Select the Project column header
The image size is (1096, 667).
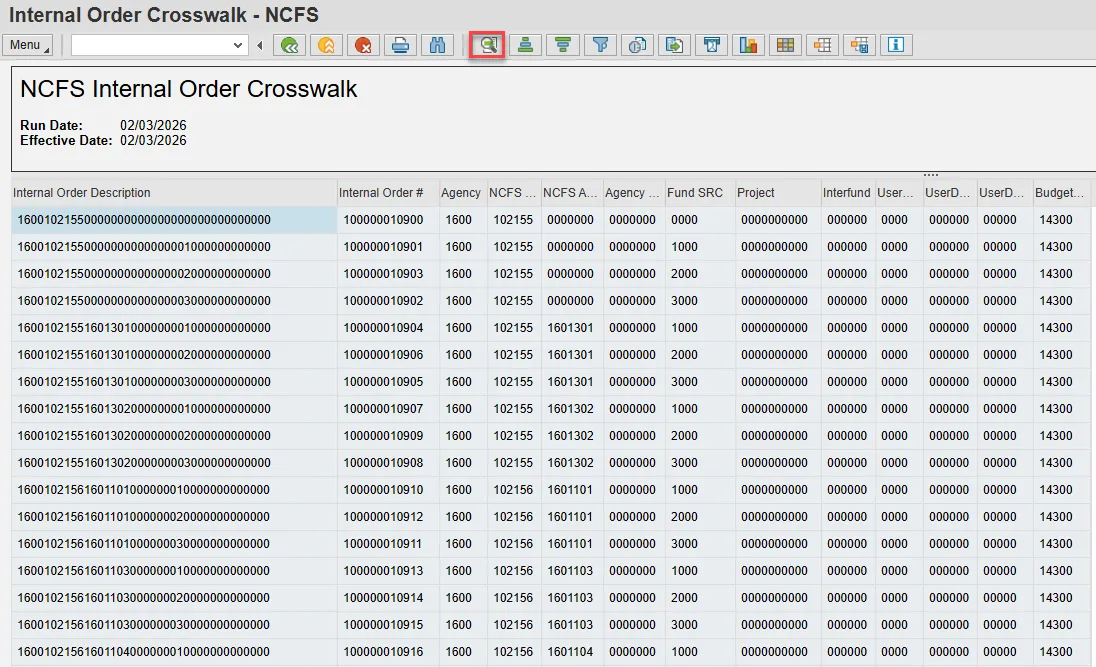point(756,193)
